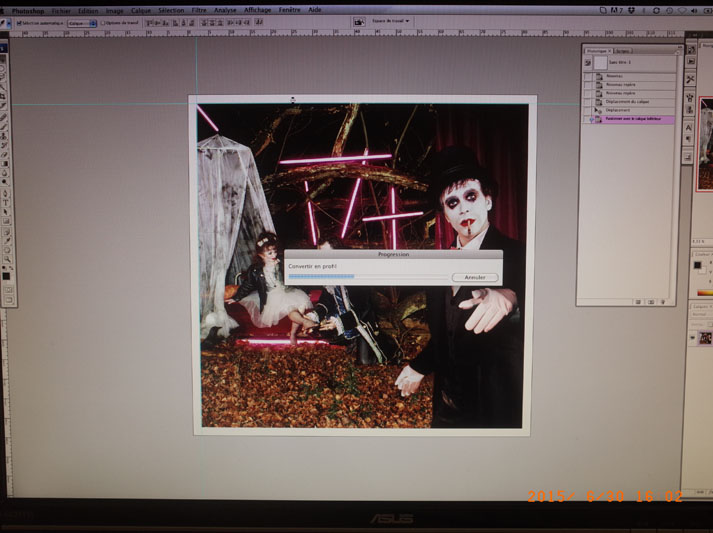Open the Brushes dock icon
Image resolution: width=713 pixels, height=533 pixels.
690,98
